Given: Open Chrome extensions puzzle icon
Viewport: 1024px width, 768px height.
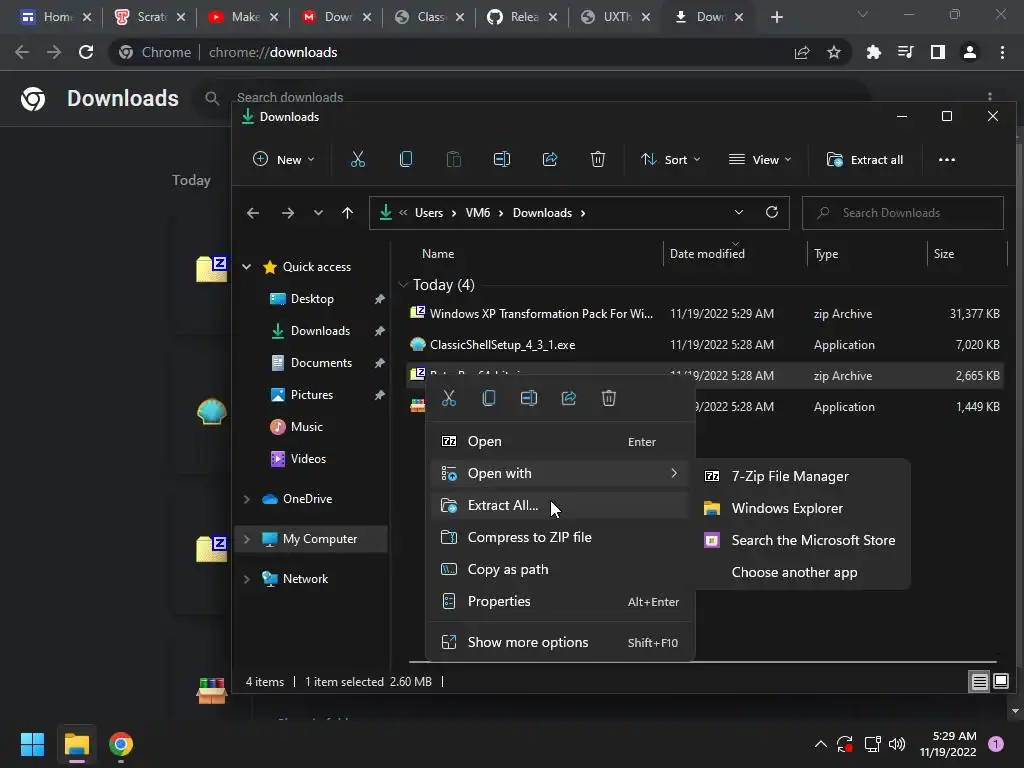Looking at the screenshot, I should (x=873, y=52).
